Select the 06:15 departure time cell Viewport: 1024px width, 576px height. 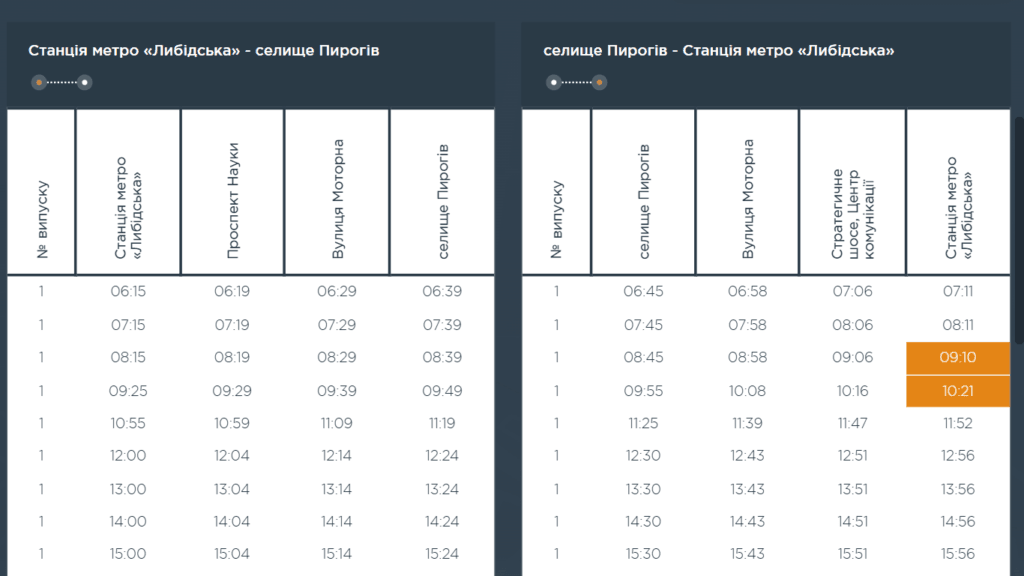(128, 291)
